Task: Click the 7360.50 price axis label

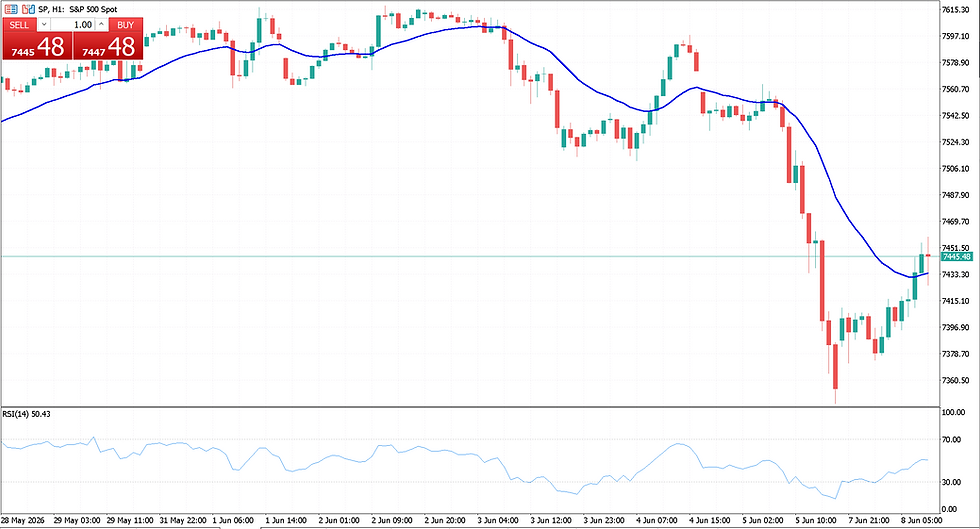Action: tap(956, 380)
